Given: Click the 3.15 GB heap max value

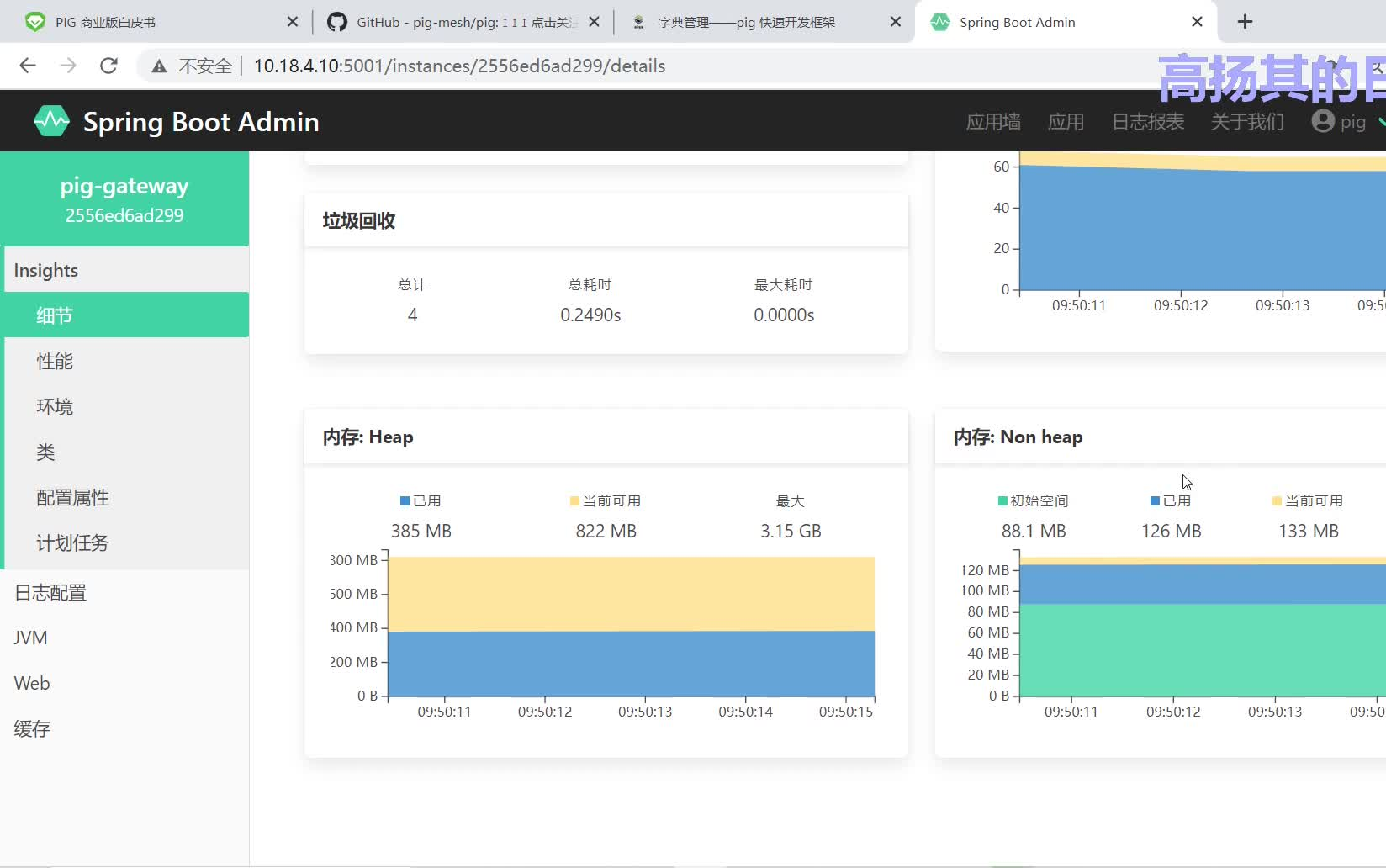Looking at the screenshot, I should pos(791,531).
